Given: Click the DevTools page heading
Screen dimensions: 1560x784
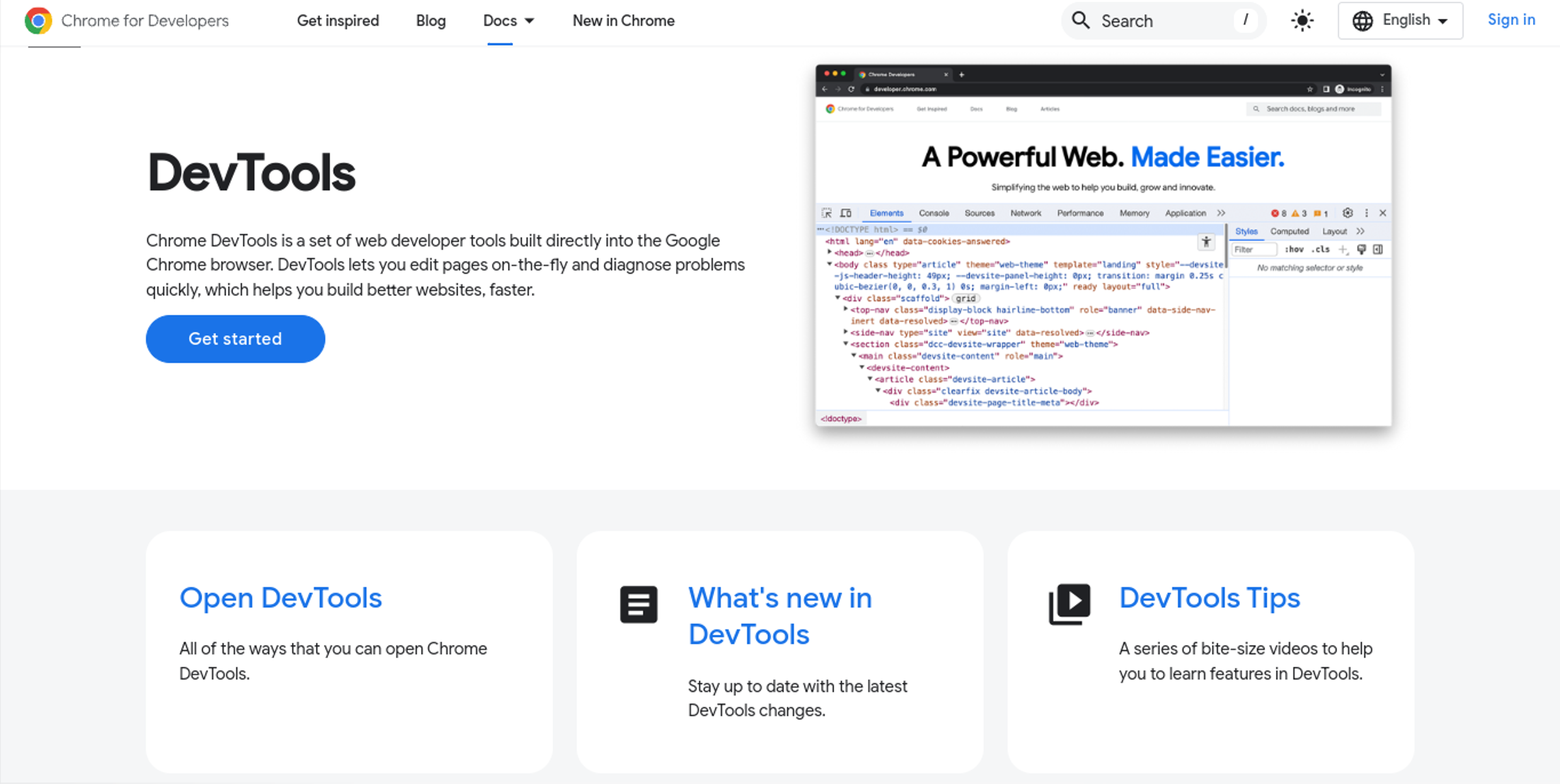Looking at the screenshot, I should pos(251,173).
